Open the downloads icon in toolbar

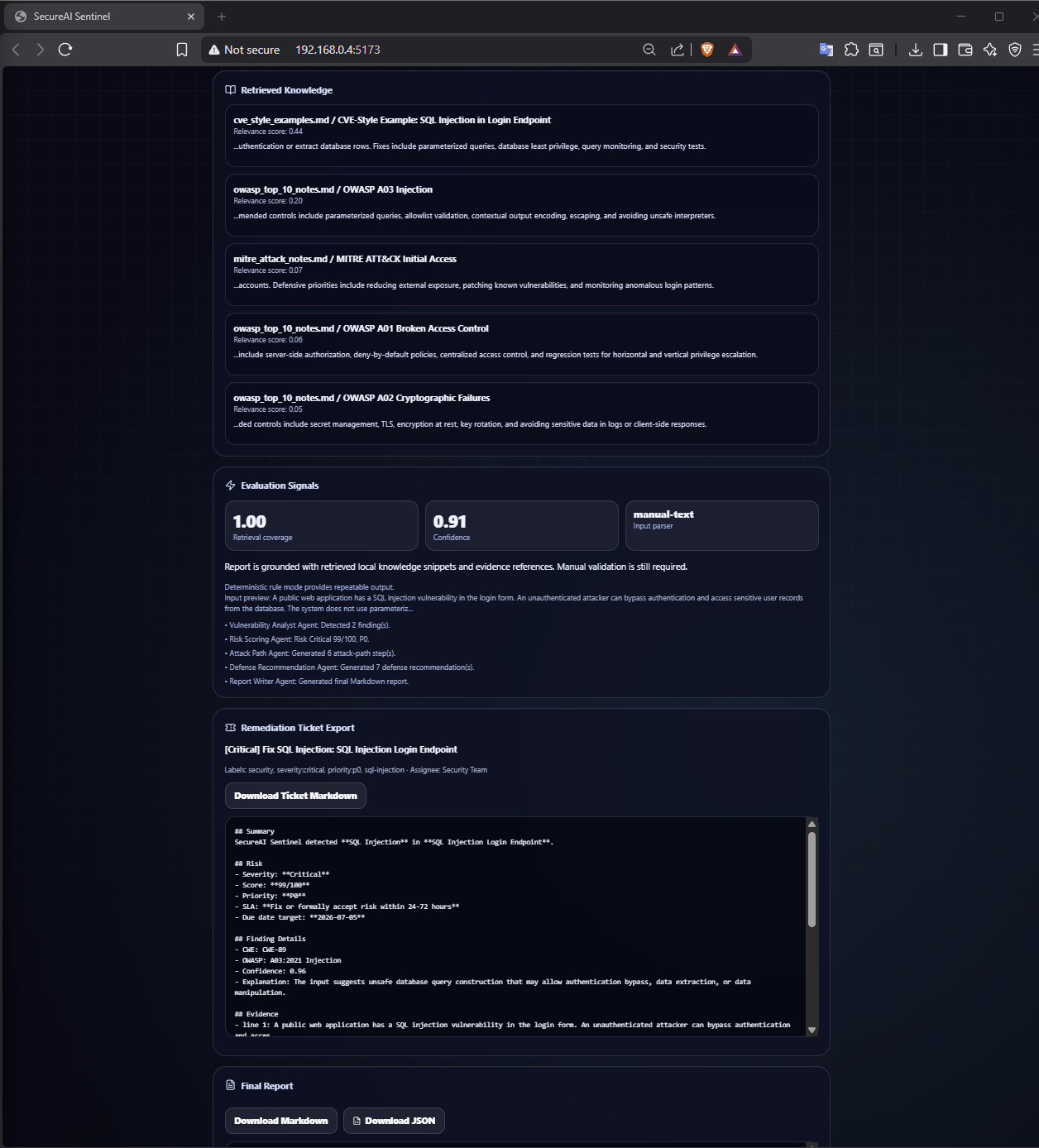tap(916, 50)
